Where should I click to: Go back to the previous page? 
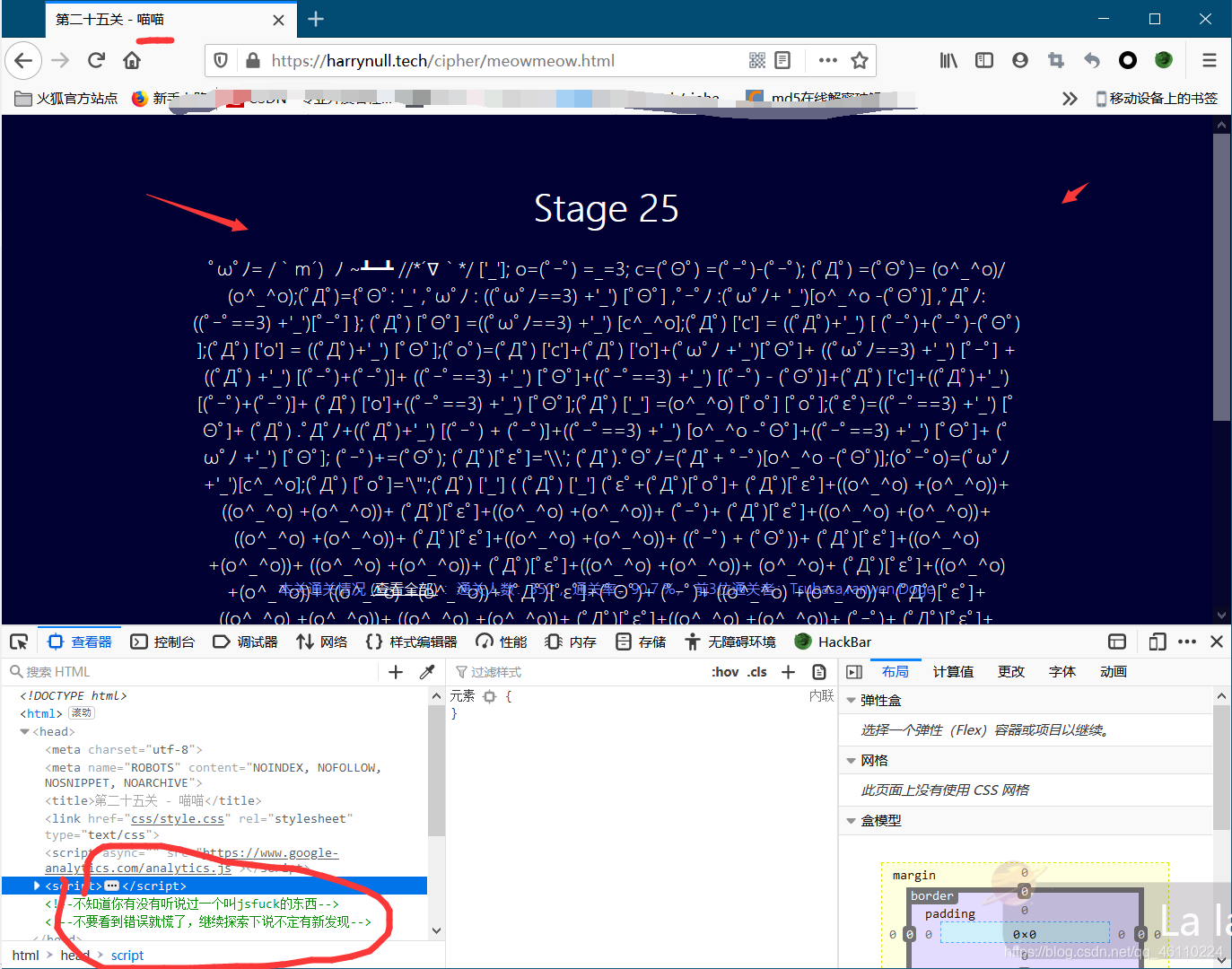pos(24,61)
